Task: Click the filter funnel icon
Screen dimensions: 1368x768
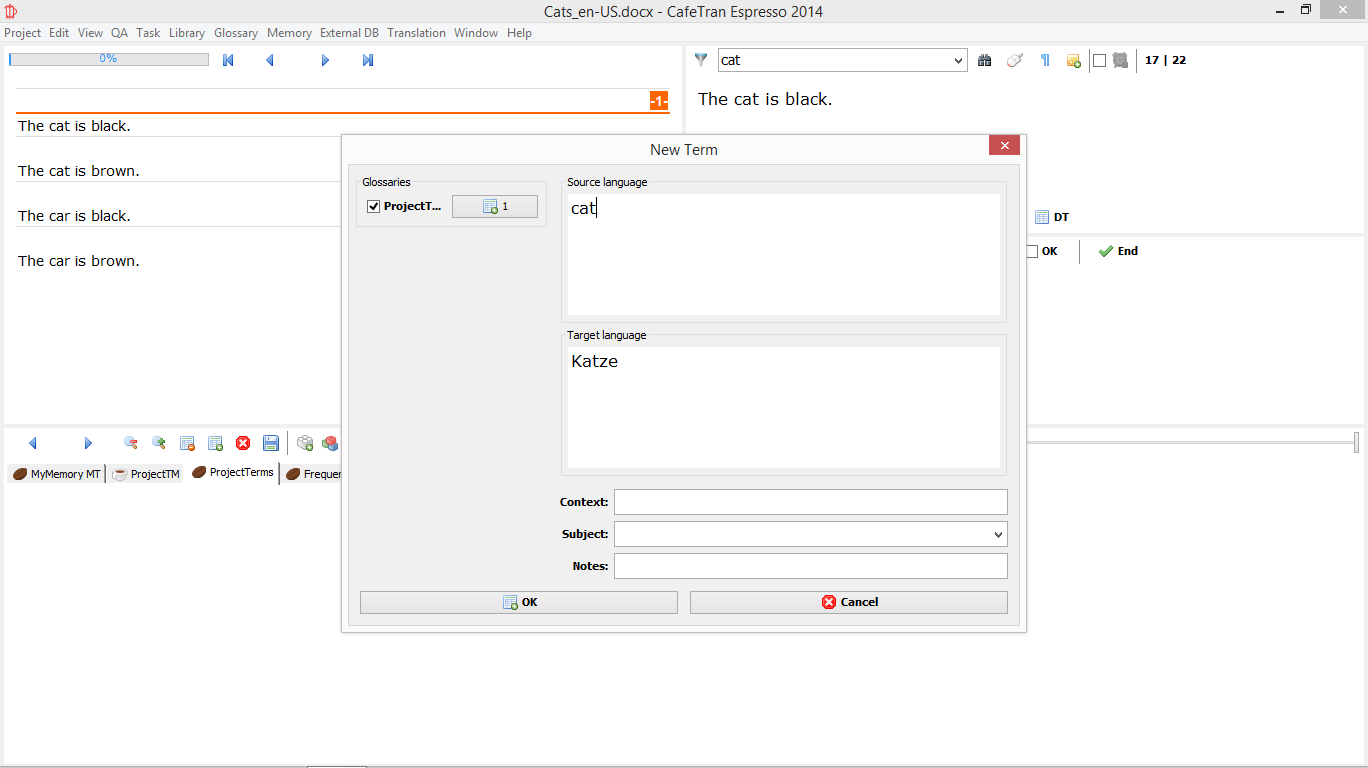Action: click(x=701, y=60)
